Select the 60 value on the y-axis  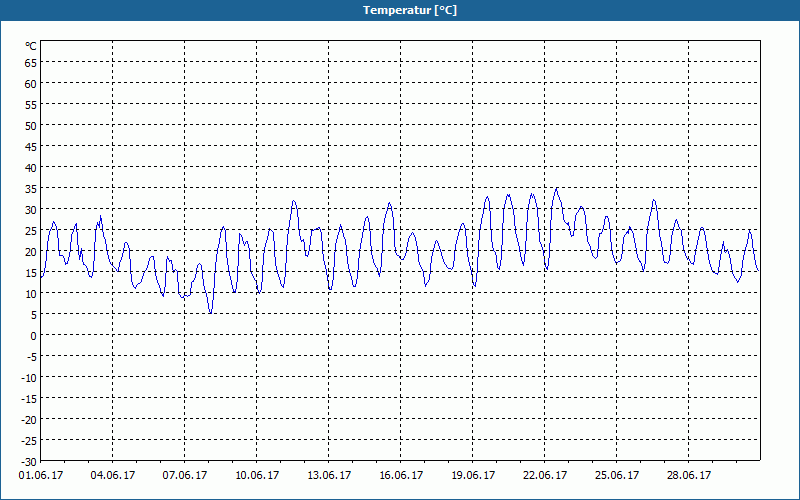point(31,84)
